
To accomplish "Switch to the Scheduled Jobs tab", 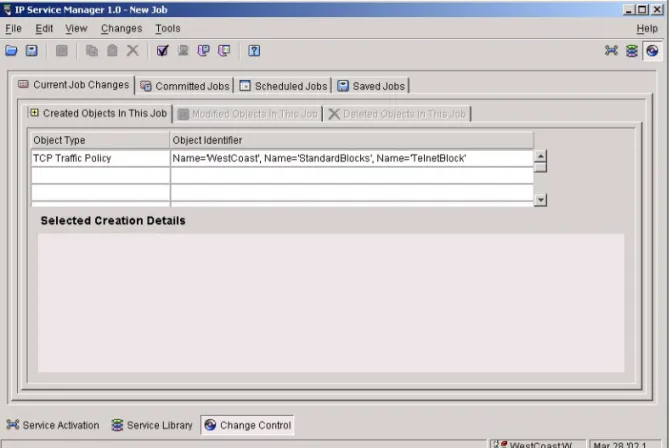I will [283, 86].
